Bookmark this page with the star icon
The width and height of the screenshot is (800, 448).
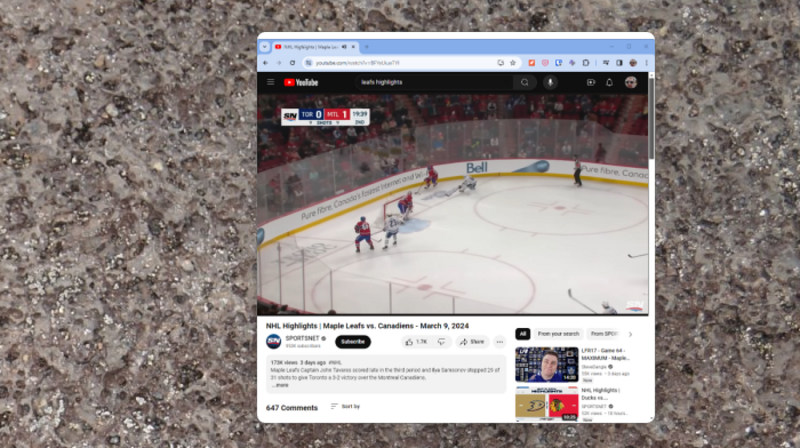coord(512,62)
